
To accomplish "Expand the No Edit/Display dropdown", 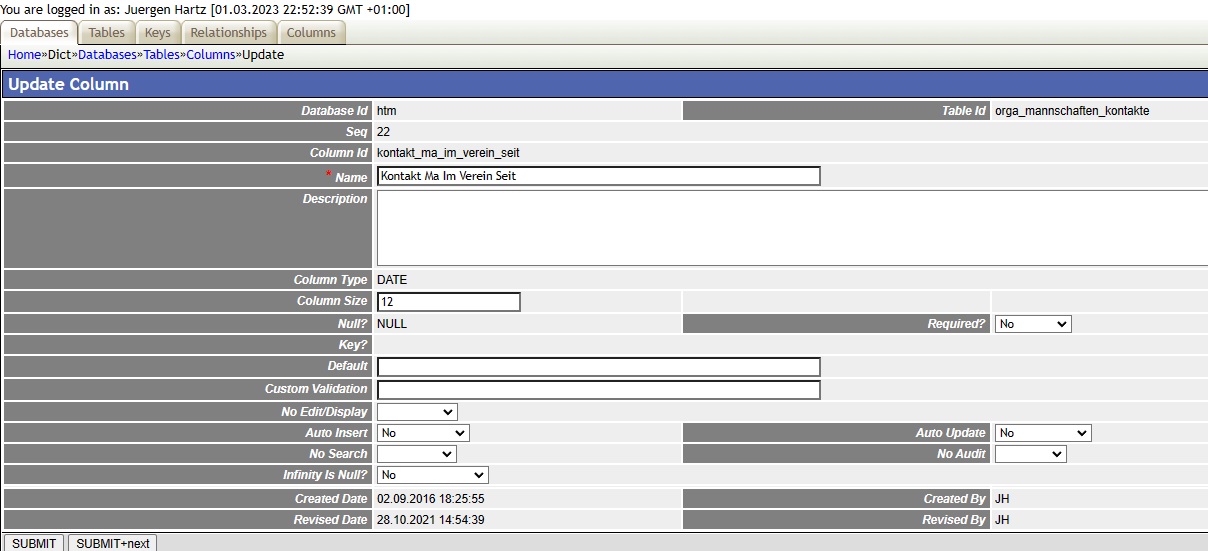I will point(417,412).
